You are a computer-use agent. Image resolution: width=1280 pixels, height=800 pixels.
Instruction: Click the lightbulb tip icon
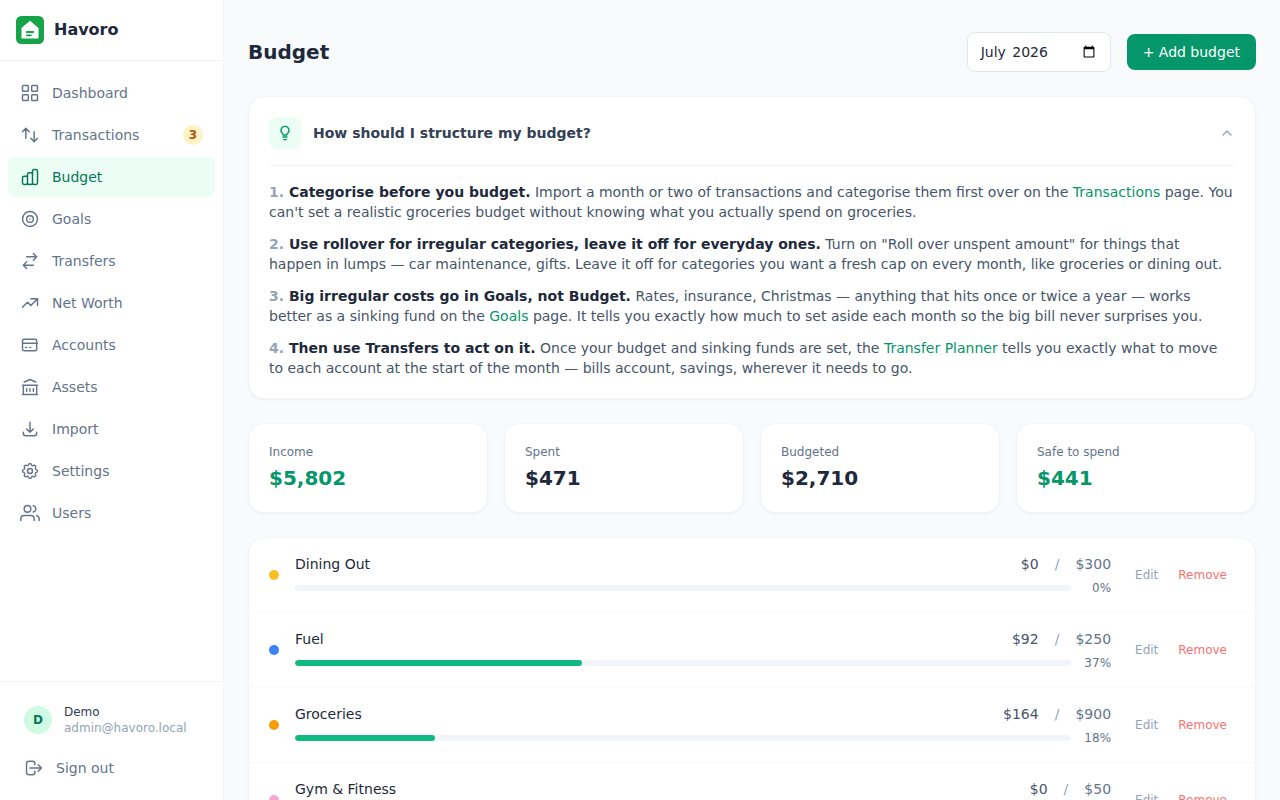click(x=285, y=133)
